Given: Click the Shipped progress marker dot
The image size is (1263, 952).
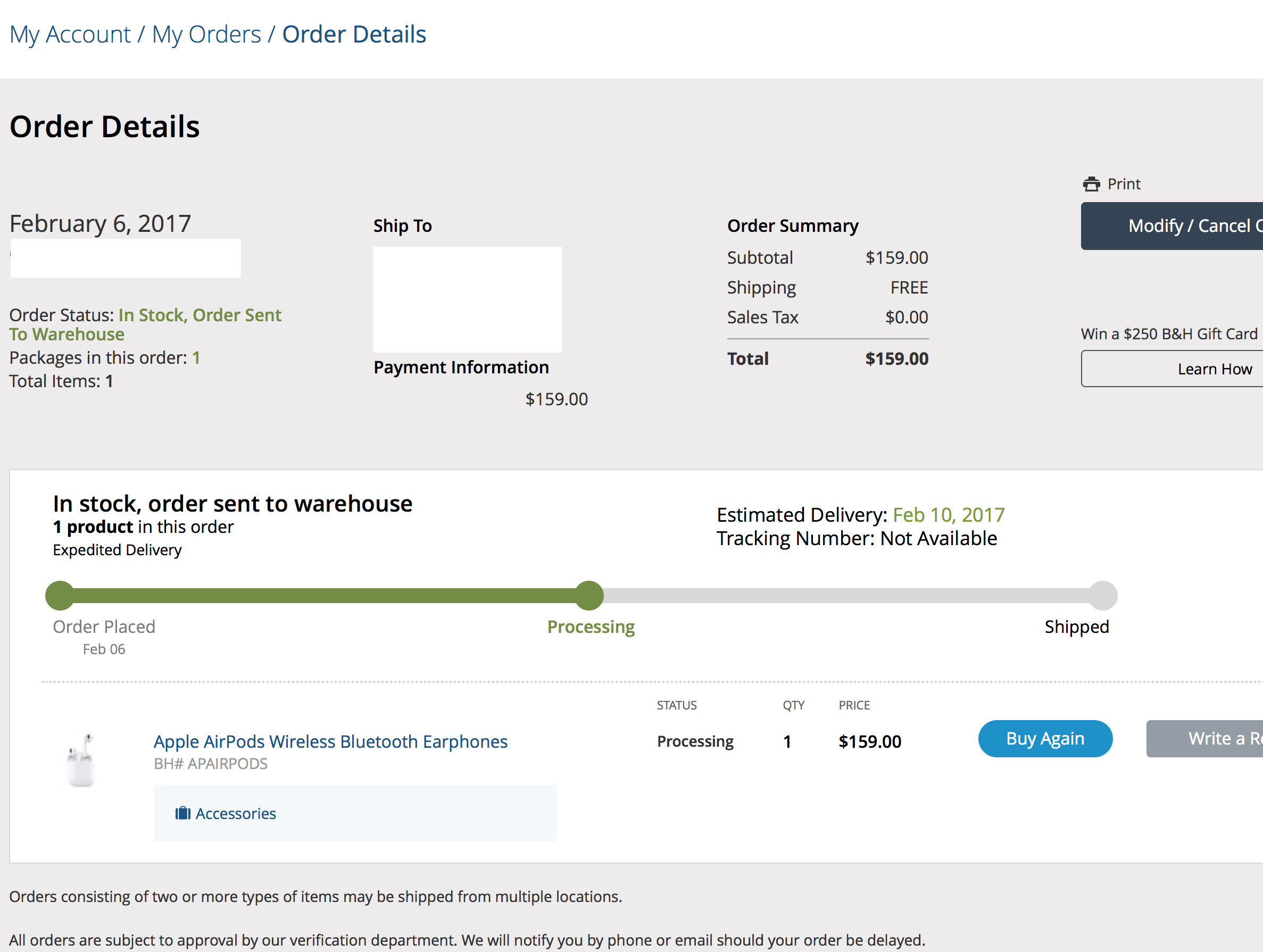Looking at the screenshot, I should (x=1102, y=595).
